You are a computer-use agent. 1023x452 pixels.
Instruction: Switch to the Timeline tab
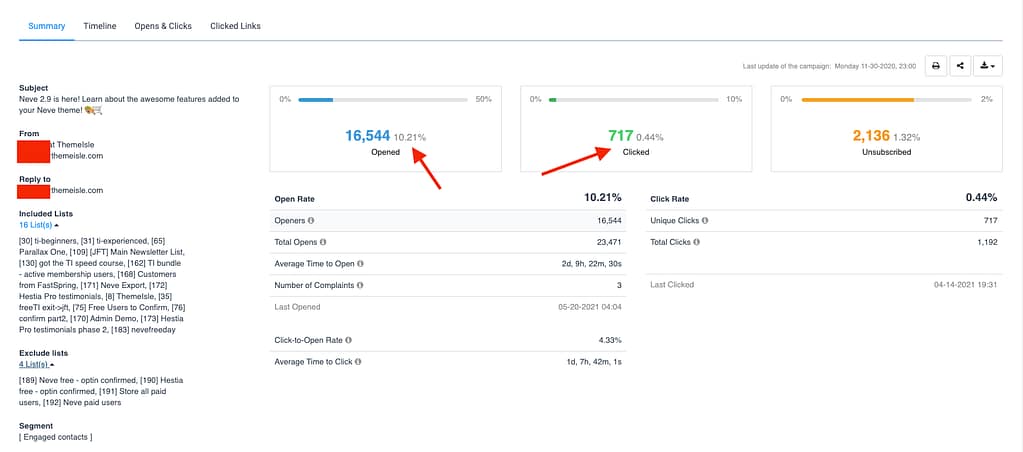point(100,26)
